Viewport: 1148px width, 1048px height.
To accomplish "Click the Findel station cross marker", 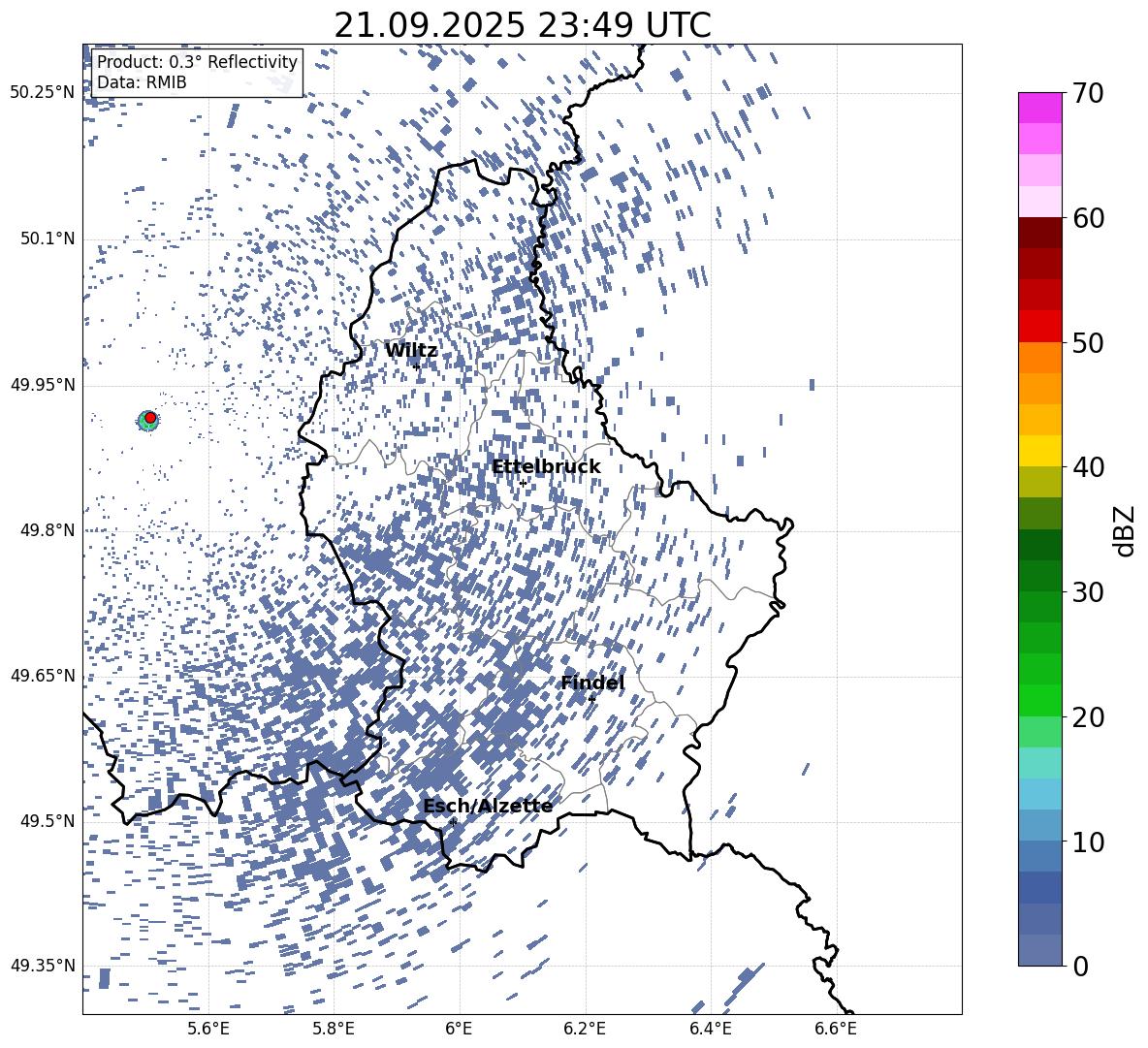I will [591, 699].
